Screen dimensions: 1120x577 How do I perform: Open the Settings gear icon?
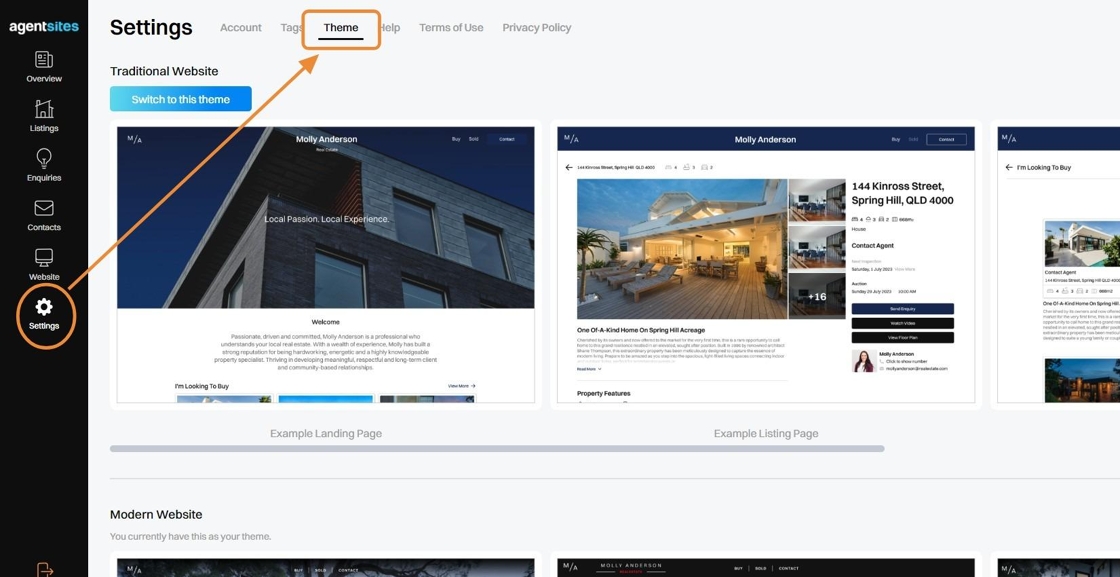[44, 307]
